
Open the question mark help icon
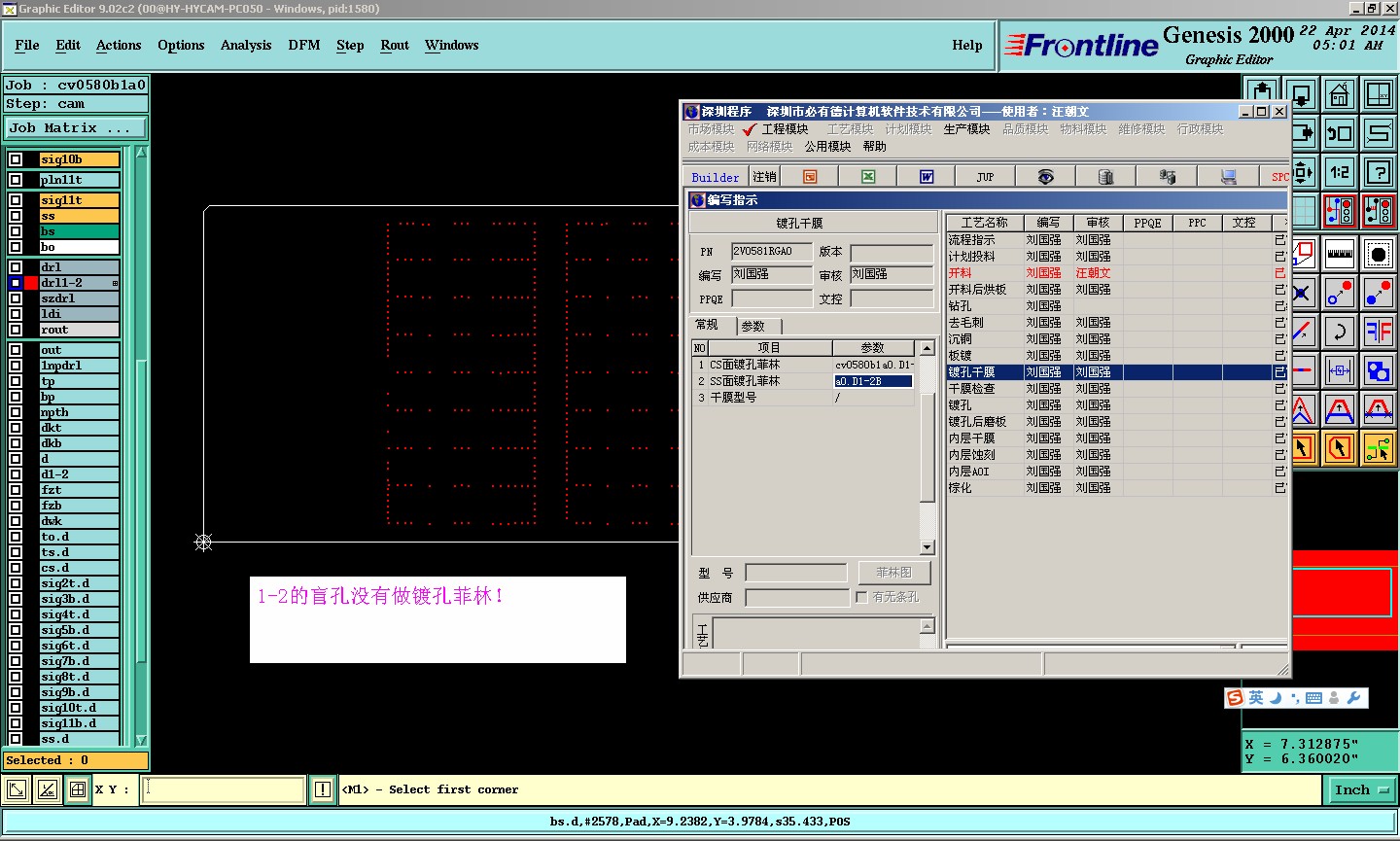click(x=1379, y=172)
